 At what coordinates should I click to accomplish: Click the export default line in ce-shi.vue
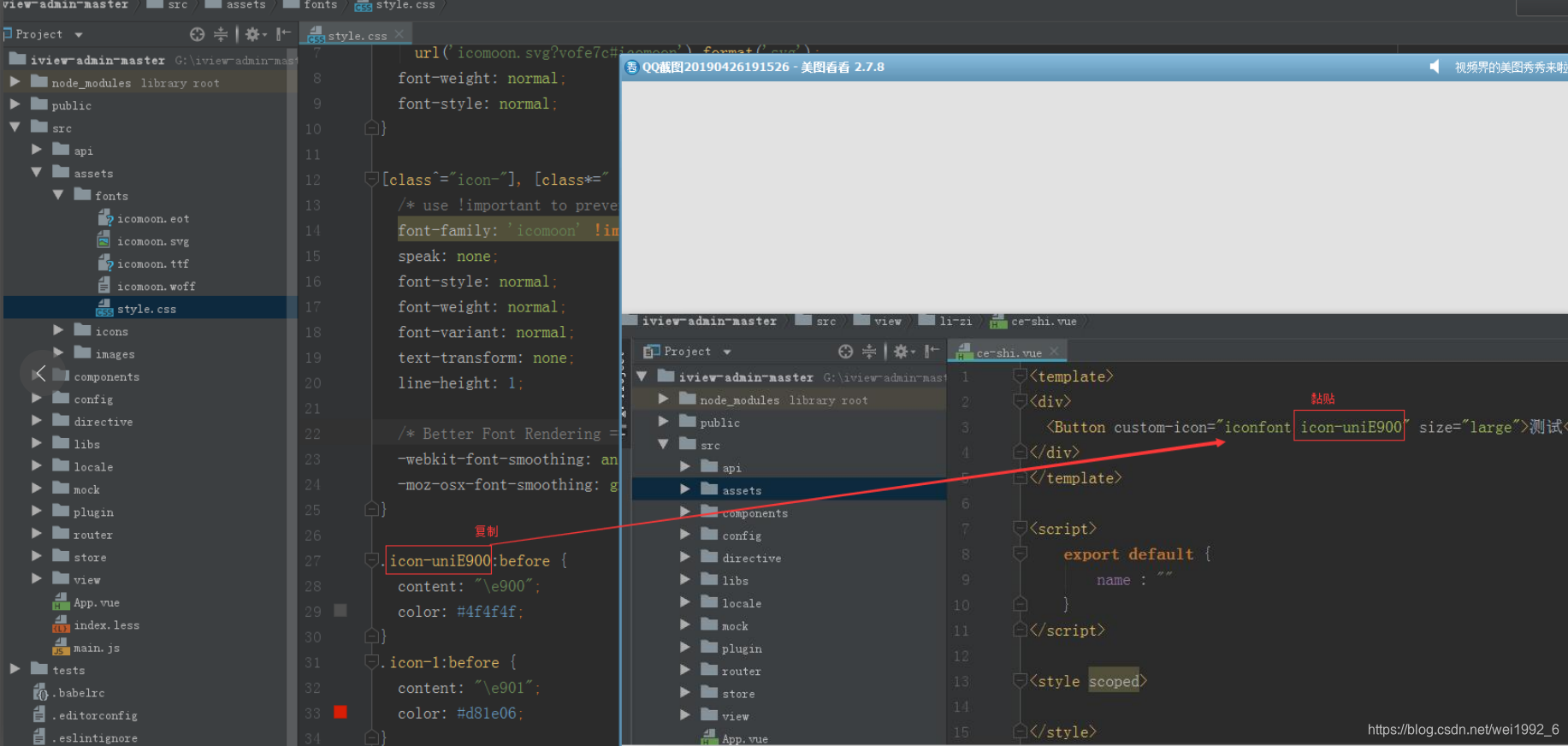coord(1137,554)
